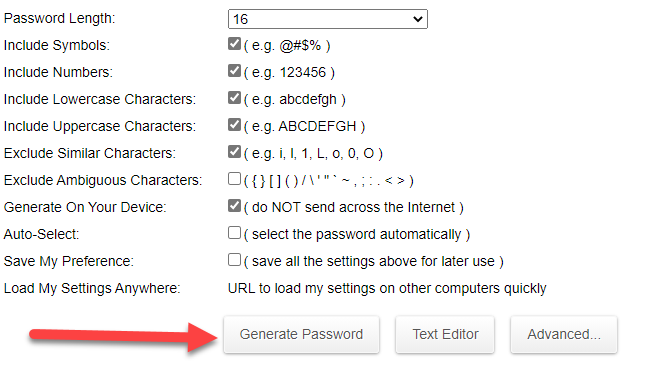The image size is (647, 369).
Task: Click the Generate Password button
Action: (301, 334)
